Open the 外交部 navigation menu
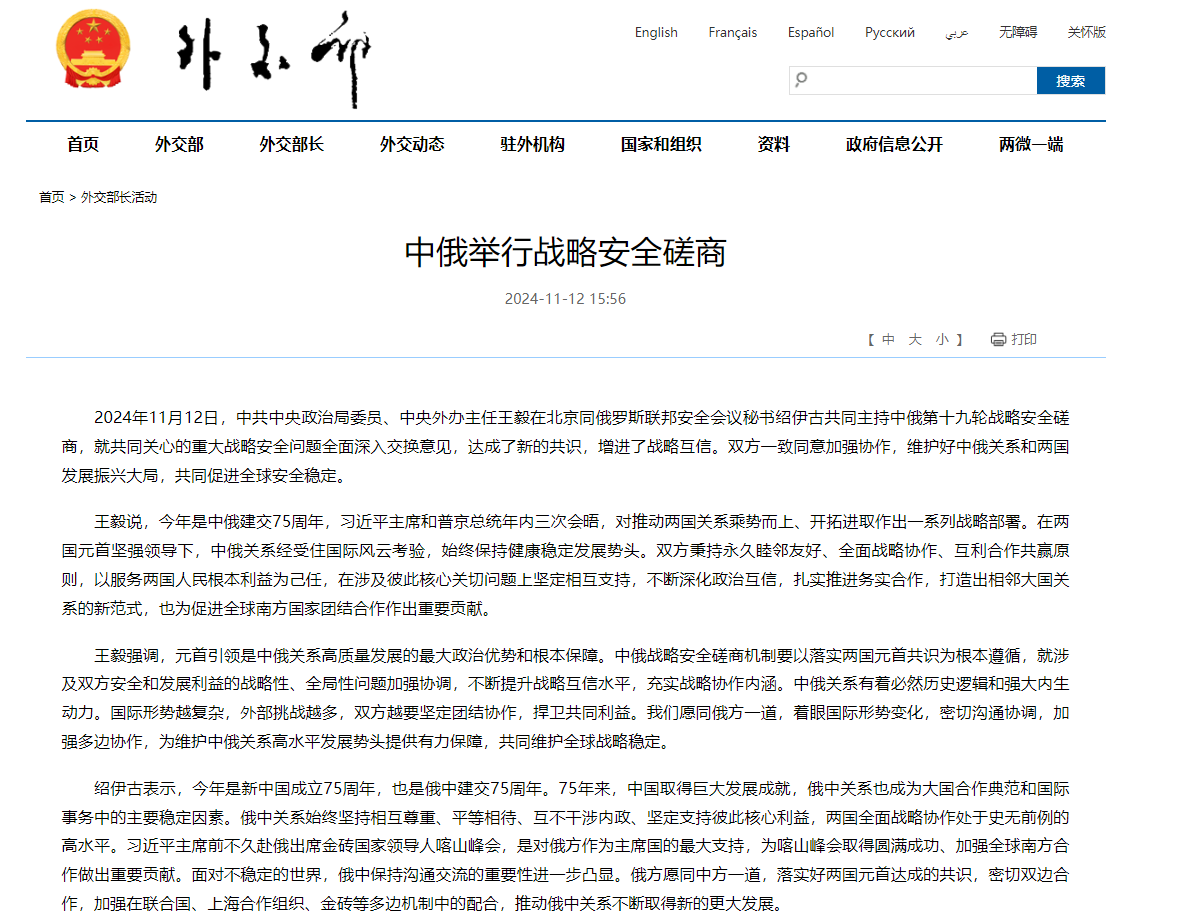 179,144
